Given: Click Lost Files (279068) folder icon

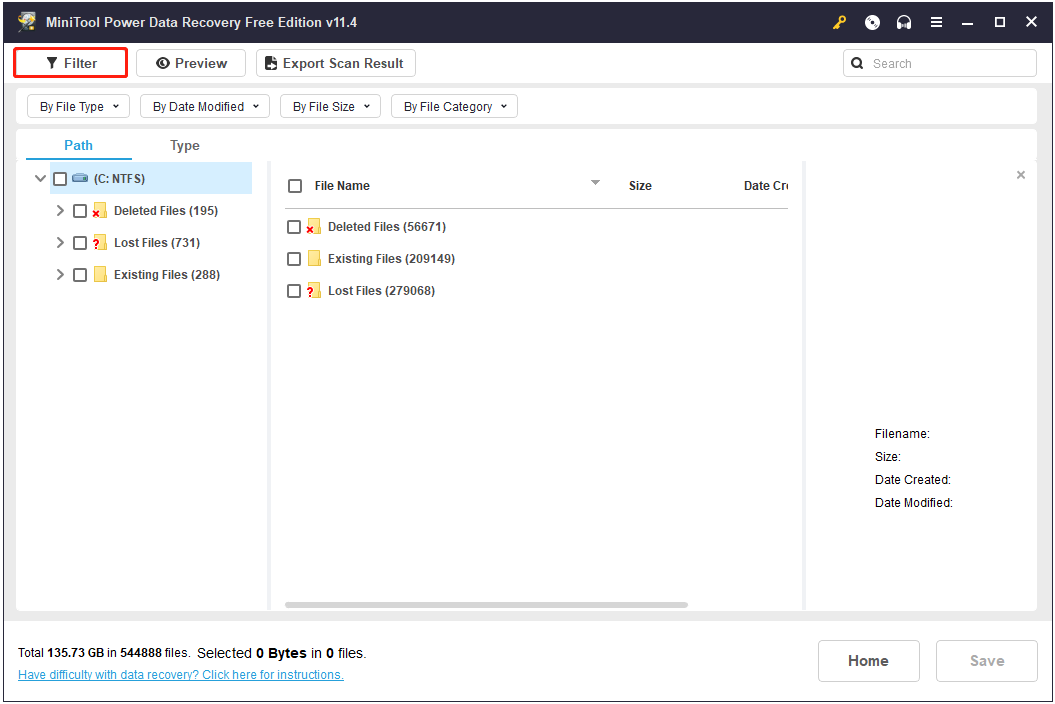Looking at the screenshot, I should coord(314,291).
